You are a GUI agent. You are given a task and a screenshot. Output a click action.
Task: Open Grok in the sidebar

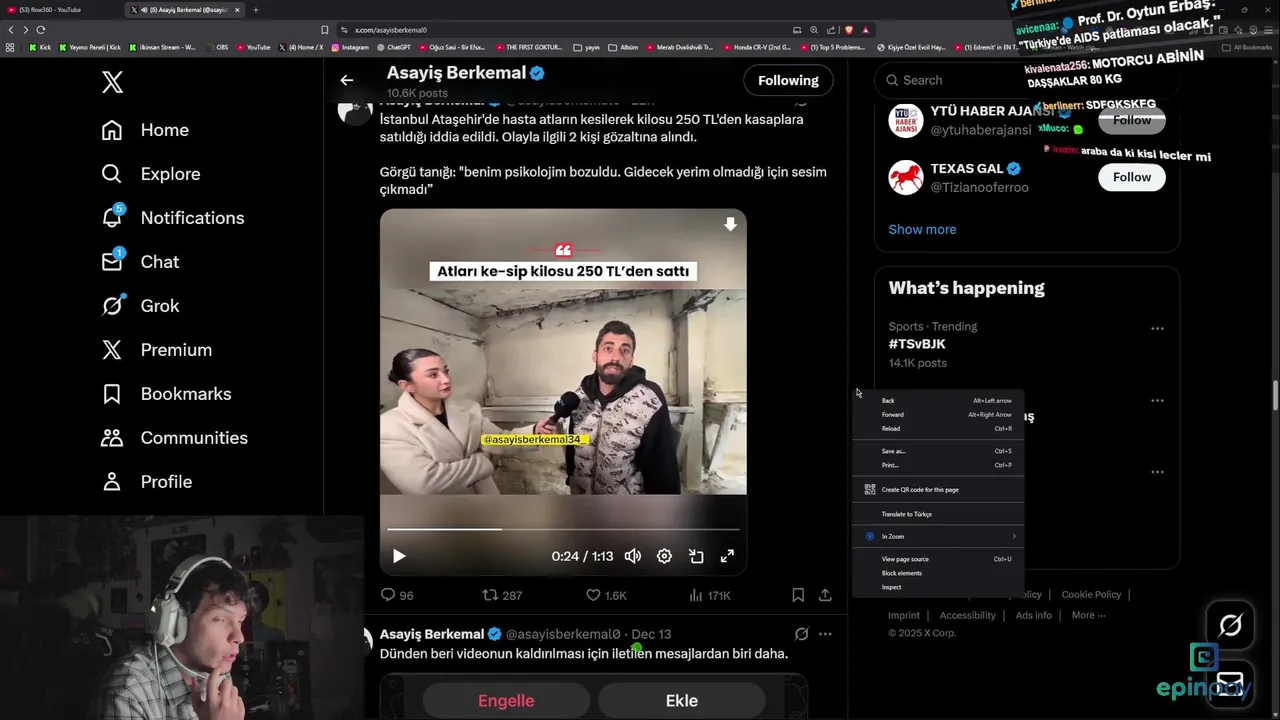coord(140,306)
